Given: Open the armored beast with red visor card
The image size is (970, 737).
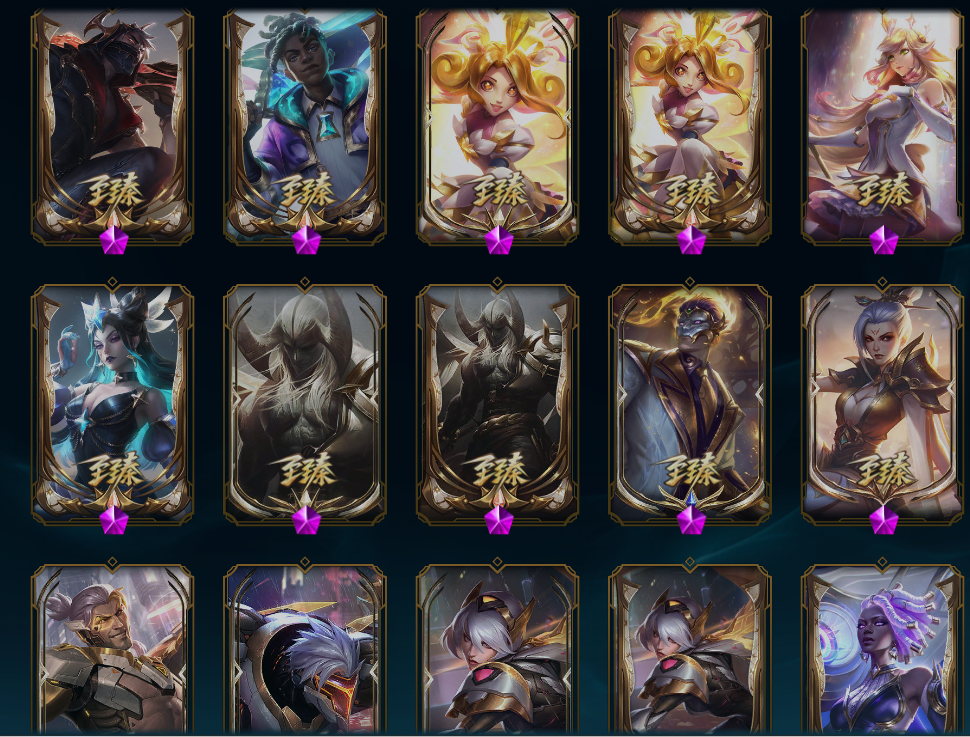Looking at the screenshot, I should [x=305, y=649].
